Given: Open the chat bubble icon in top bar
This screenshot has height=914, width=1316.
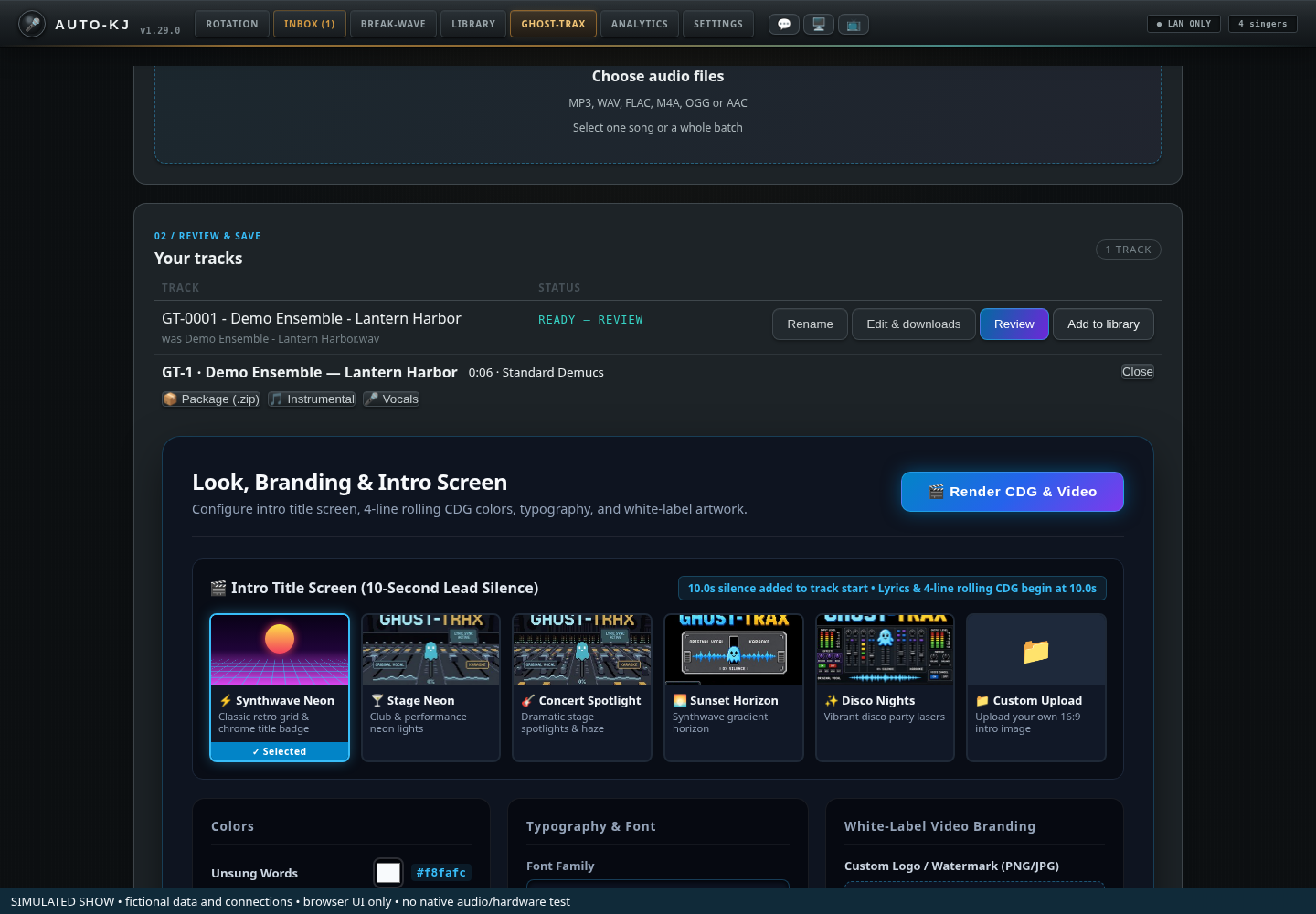Looking at the screenshot, I should point(784,25).
